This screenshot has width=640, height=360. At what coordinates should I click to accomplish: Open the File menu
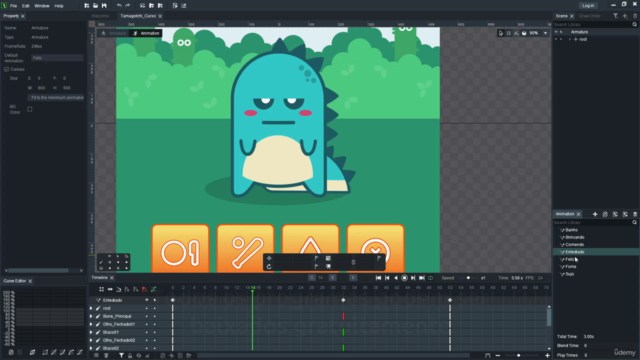click(x=13, y=6)
